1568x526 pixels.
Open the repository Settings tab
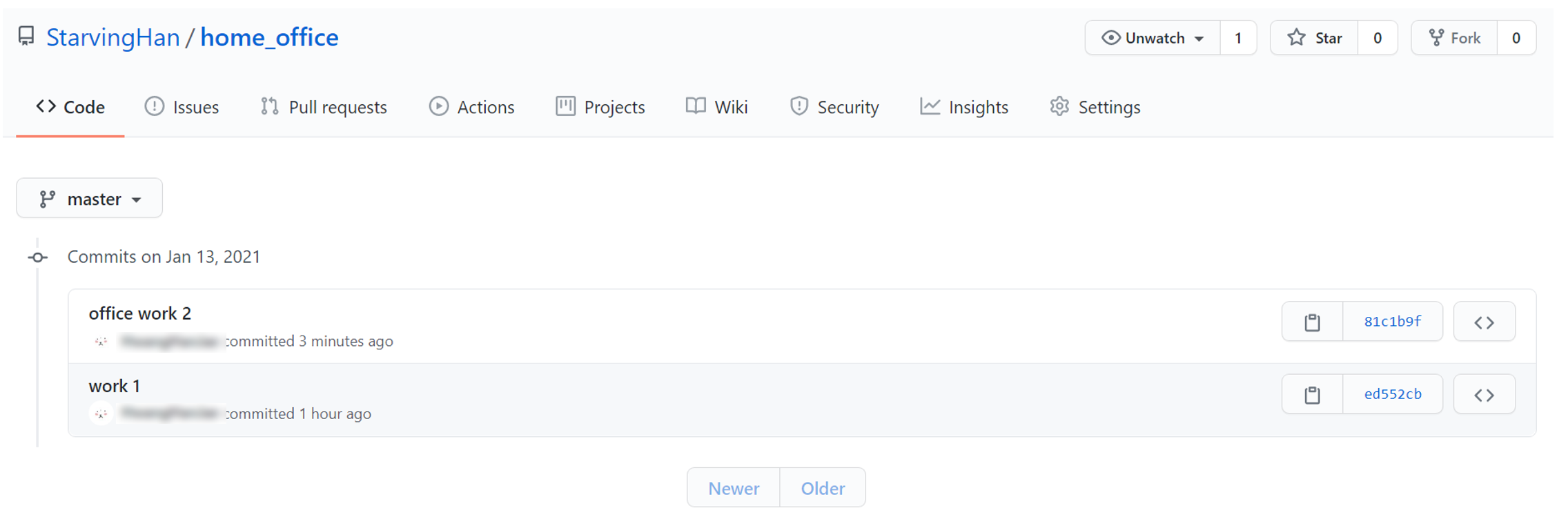(x=1095, y=107)
